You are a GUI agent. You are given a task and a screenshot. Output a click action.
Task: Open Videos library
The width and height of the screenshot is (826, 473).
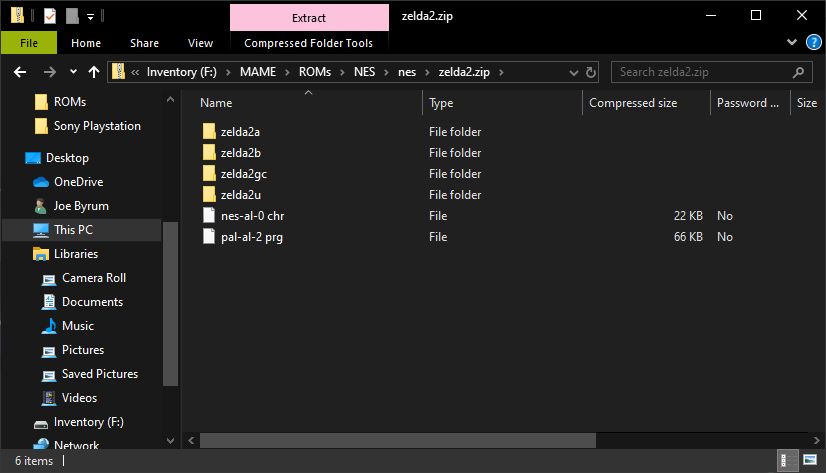click(x=79, y=398)
